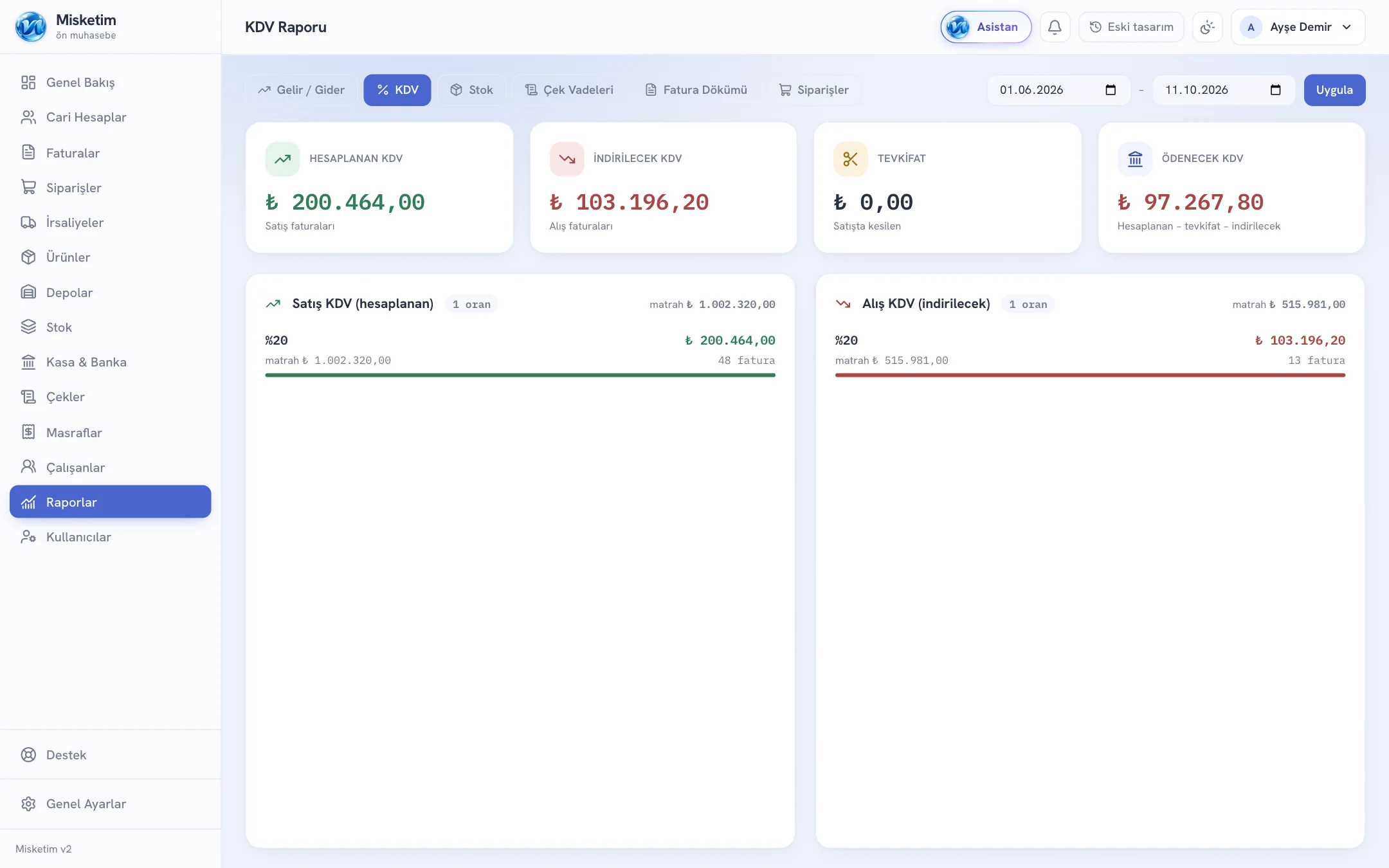
Task: Go to Kasa & Banka
Action: pyautogui.click(x=111, y=362)
